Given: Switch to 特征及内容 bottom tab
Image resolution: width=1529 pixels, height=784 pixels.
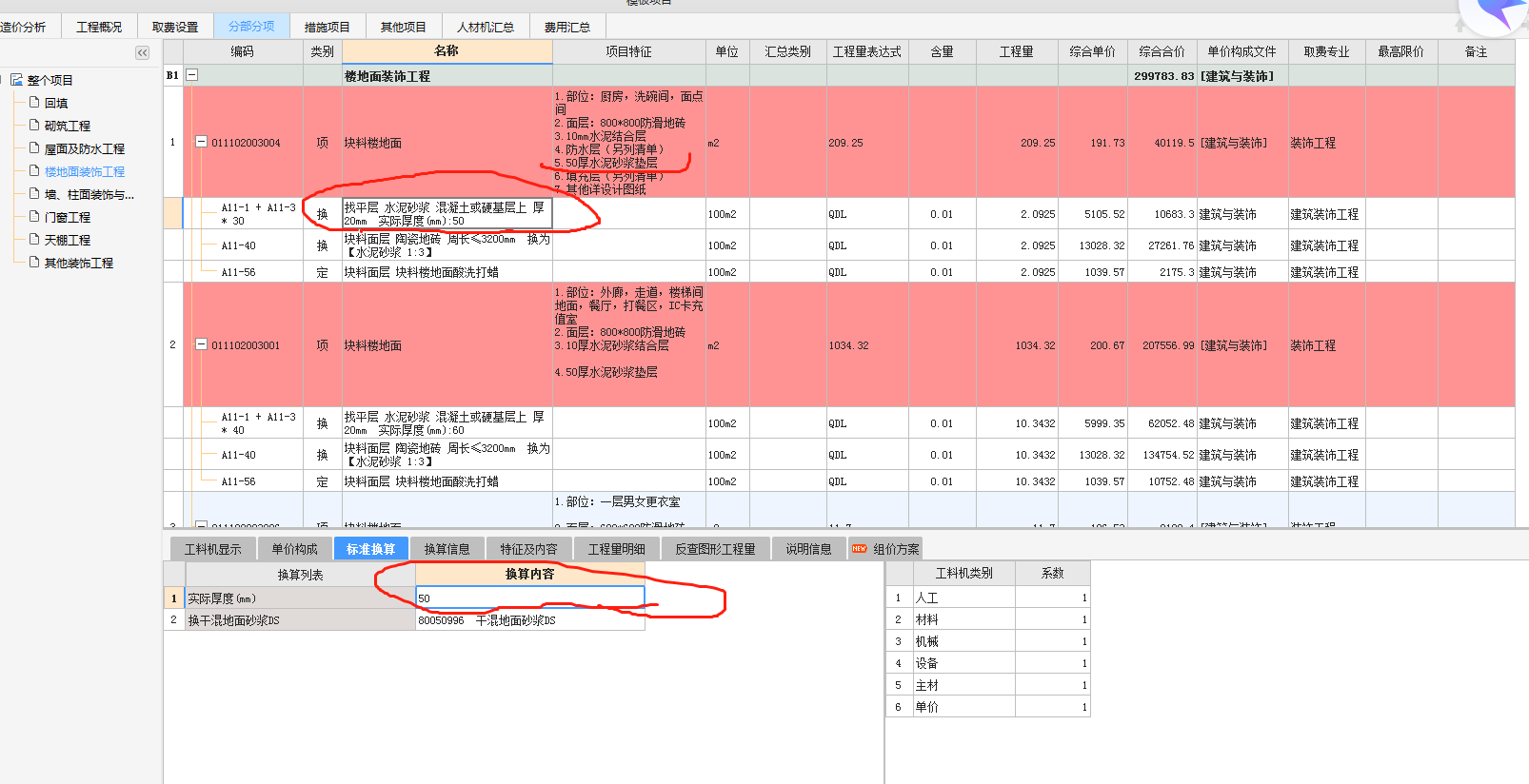Looking at the screenshot, I should tap(528, 549).
